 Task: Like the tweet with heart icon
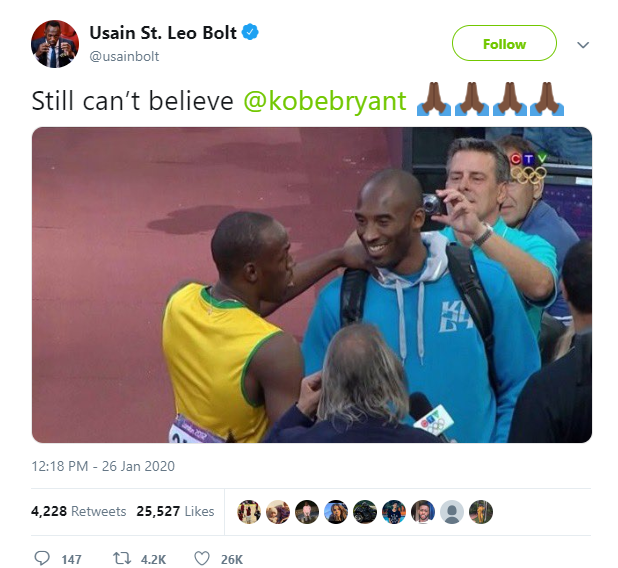[202, 559]
